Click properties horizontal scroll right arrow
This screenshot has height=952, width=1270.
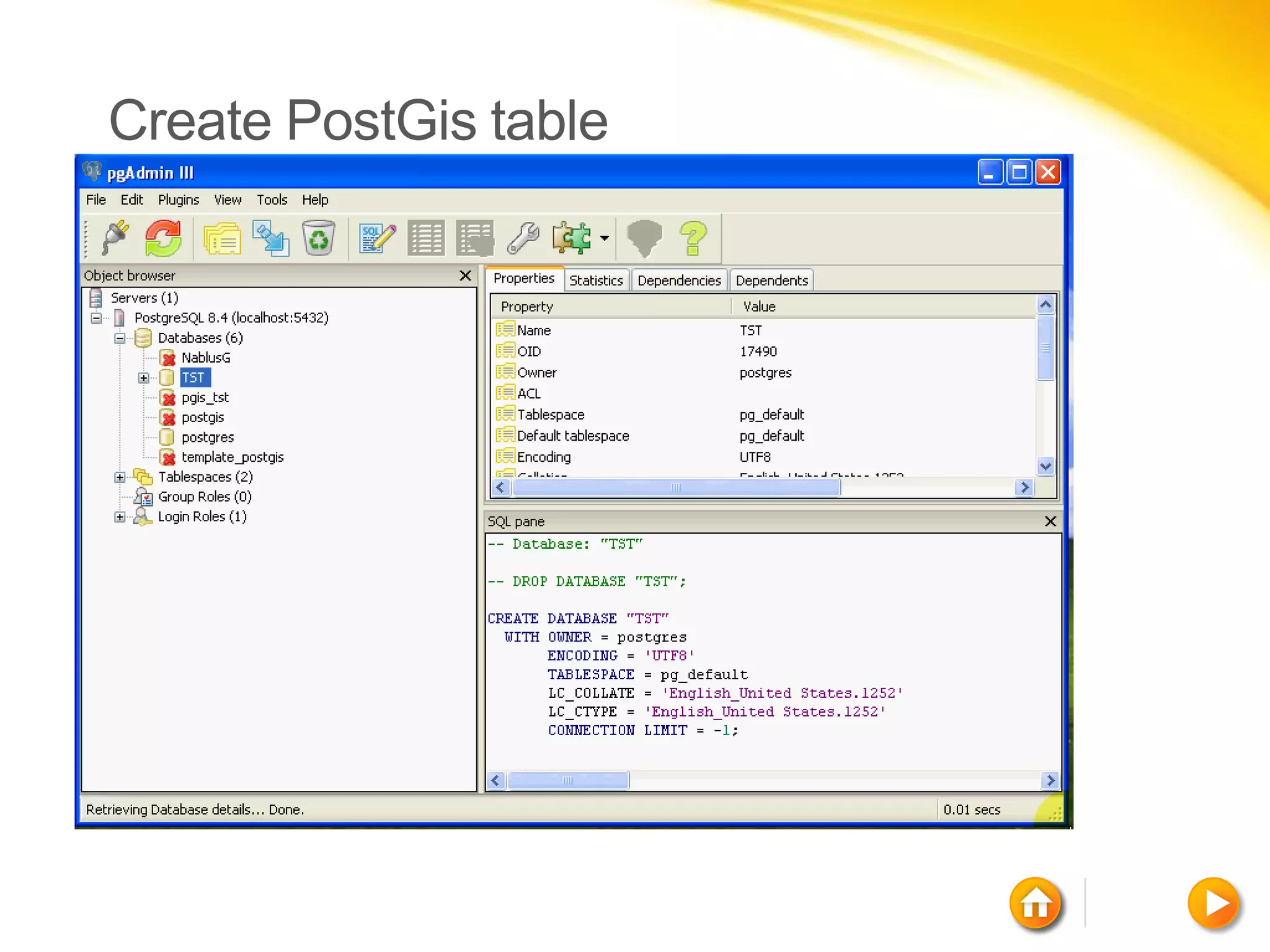pos(1025,488)
